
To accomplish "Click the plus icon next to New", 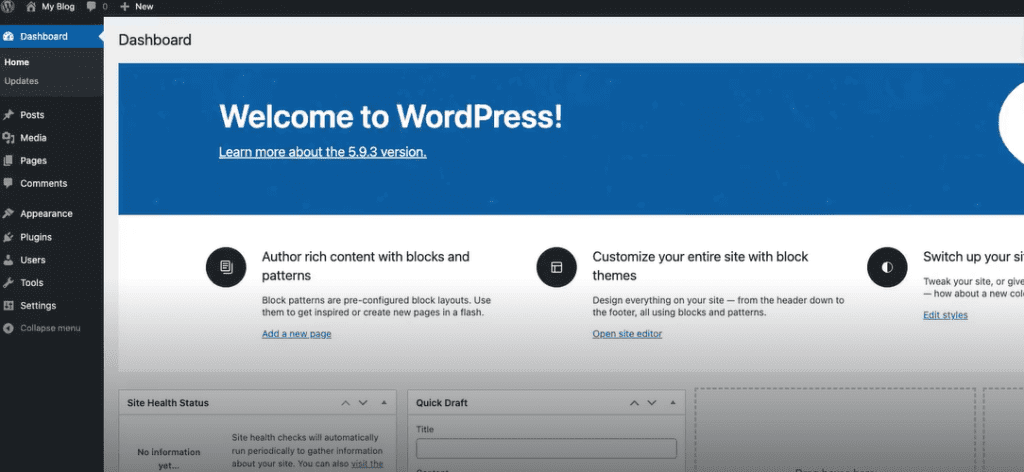I will pyautogui.click(x=125, y=7).
